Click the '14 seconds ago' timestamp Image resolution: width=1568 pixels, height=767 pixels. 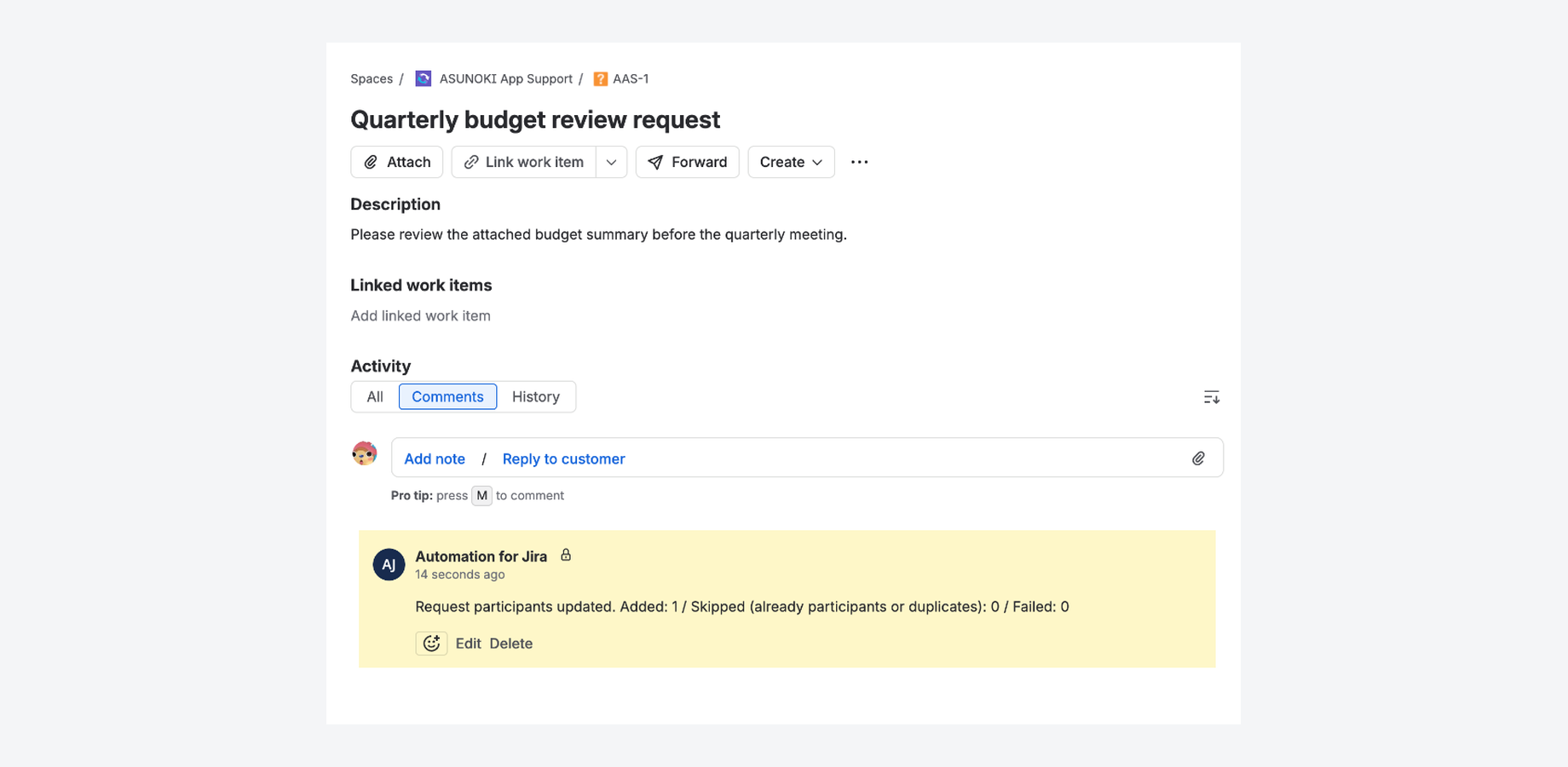coord(460,575)
